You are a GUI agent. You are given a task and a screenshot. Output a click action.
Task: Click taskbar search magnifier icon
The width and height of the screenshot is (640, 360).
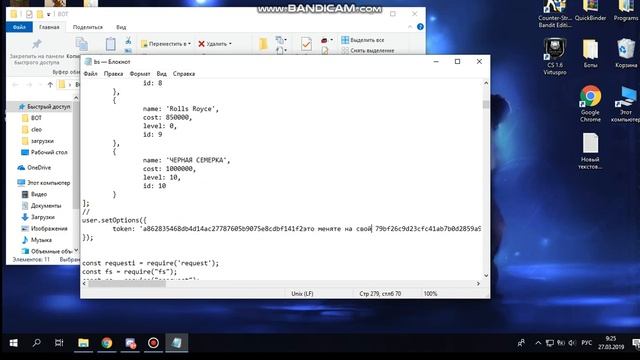37,343
